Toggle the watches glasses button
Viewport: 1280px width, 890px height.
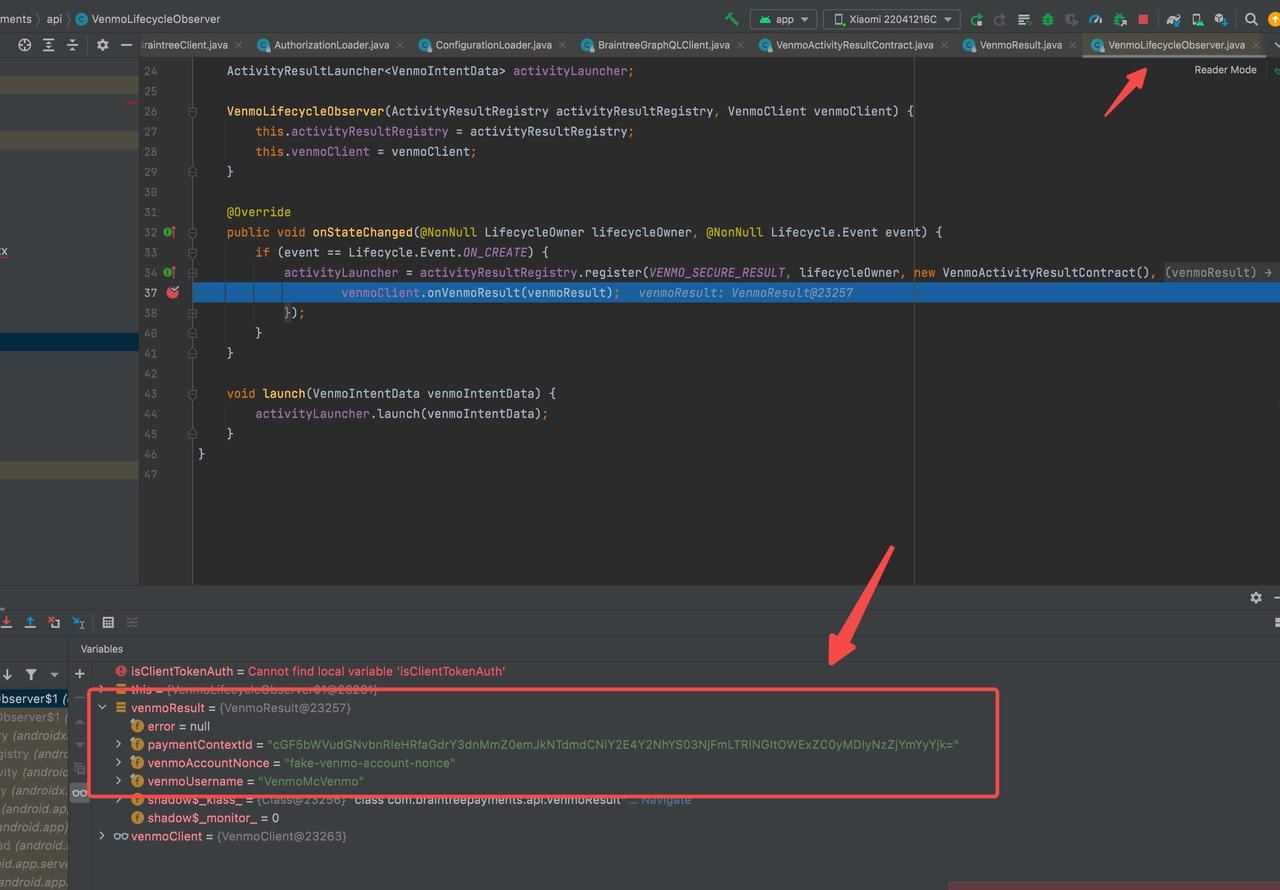(x=79, y=792)
